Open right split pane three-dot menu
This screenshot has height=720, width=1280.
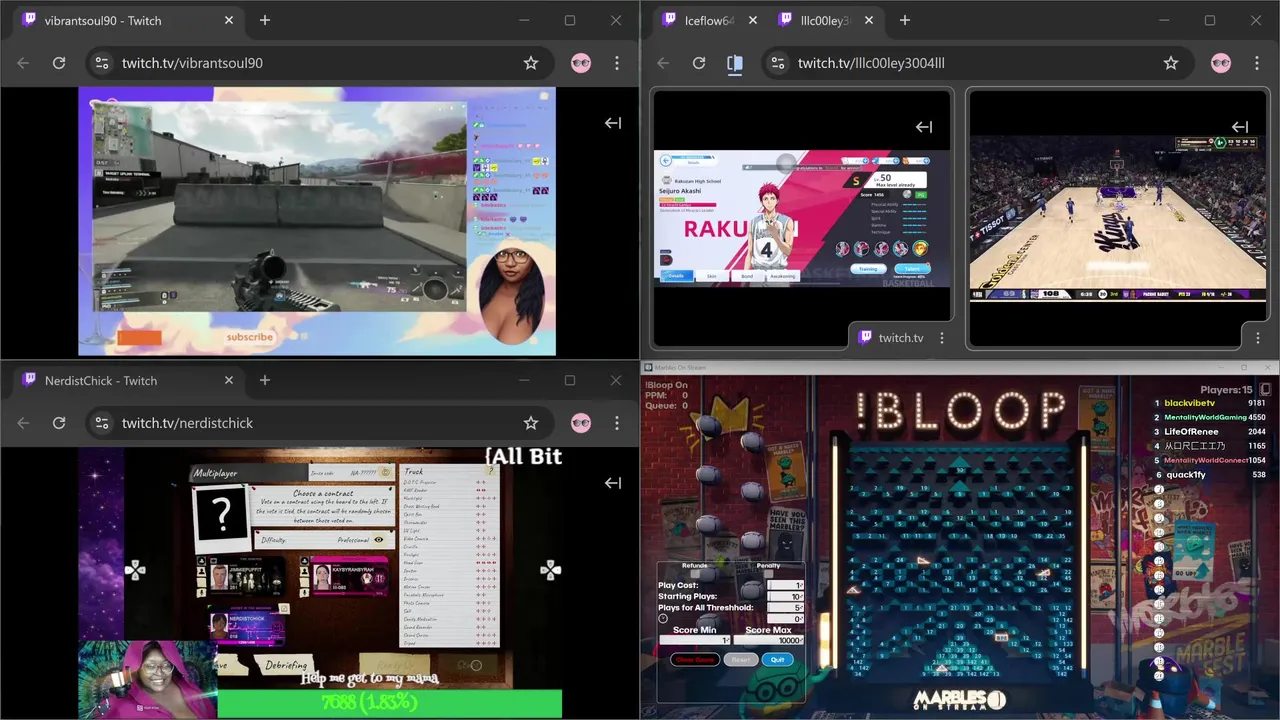click(x=1257, y=338)
